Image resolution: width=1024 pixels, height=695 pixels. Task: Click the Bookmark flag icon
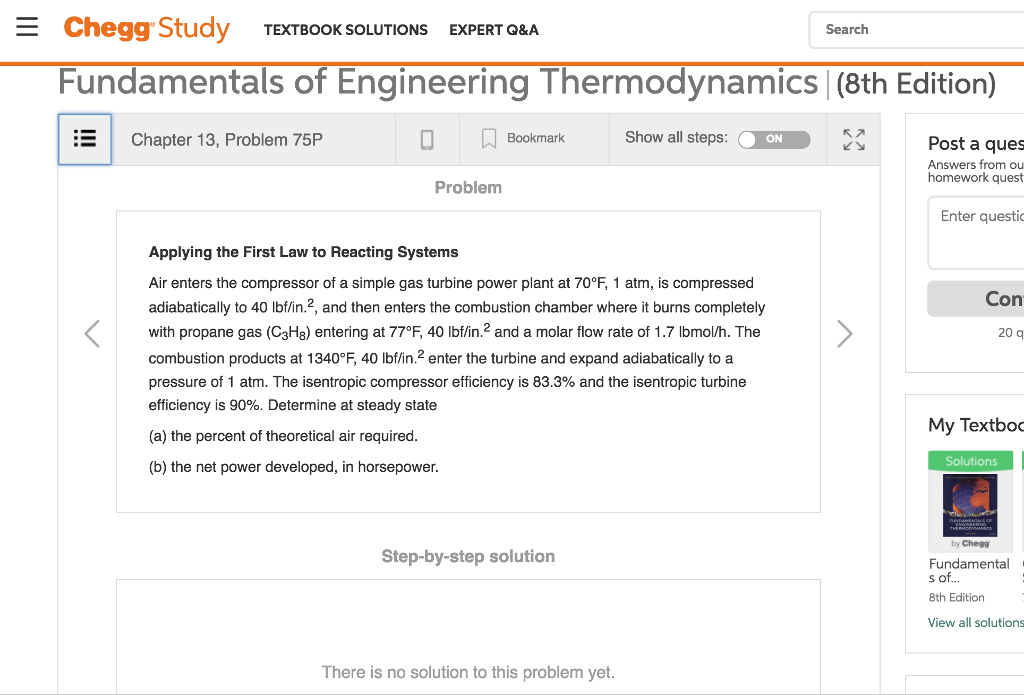tap(488, 138)
